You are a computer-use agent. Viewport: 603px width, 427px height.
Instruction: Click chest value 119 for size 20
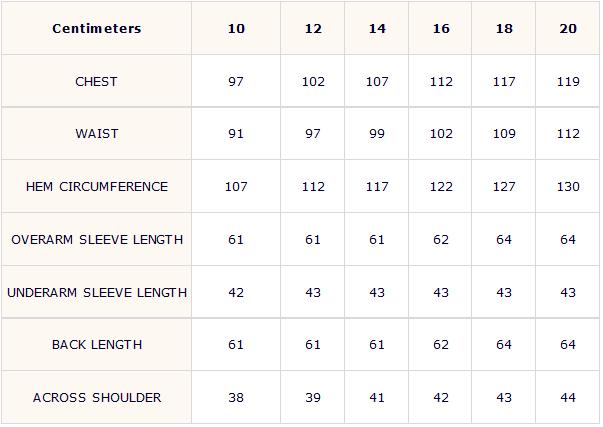pyautogui.click(x=568, y=82)
